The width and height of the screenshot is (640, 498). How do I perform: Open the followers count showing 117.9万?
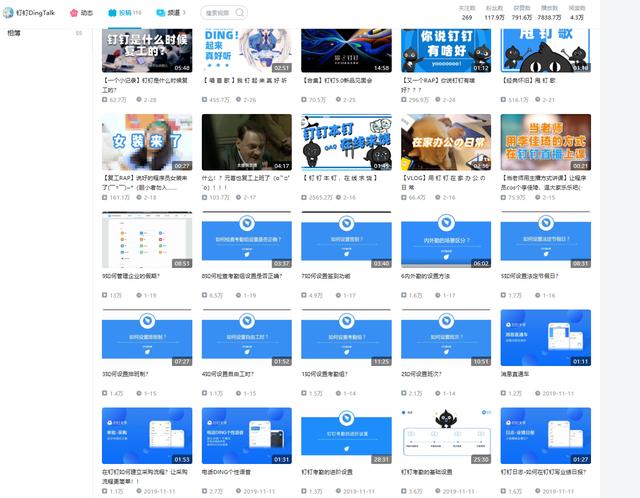(x=494, y=13)
